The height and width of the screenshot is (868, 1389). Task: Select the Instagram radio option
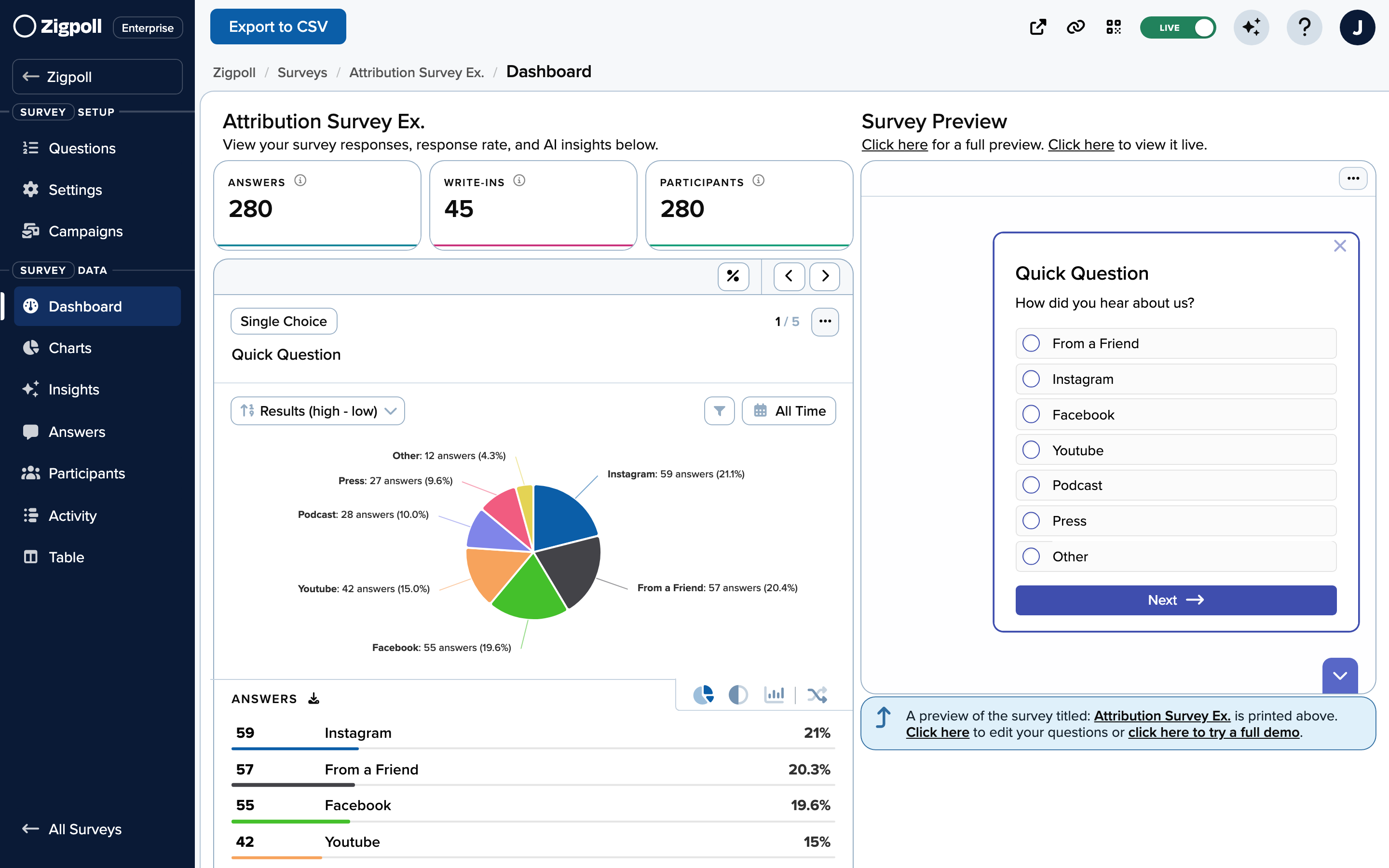click(x=1032, y=379)
